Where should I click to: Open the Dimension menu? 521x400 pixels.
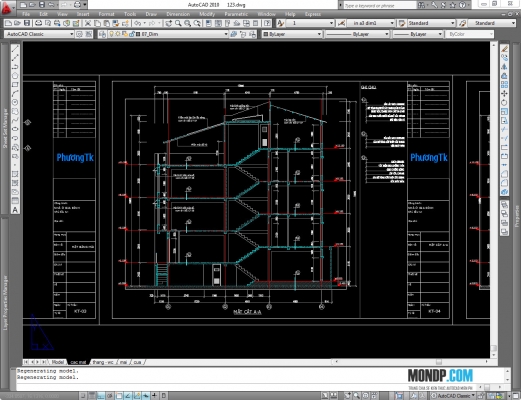pos(178,14)
